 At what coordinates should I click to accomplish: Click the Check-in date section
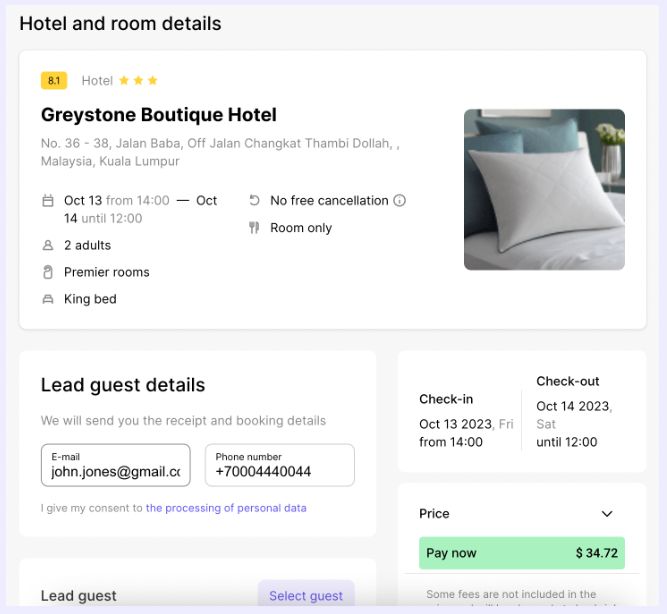[x=465, y=421]
